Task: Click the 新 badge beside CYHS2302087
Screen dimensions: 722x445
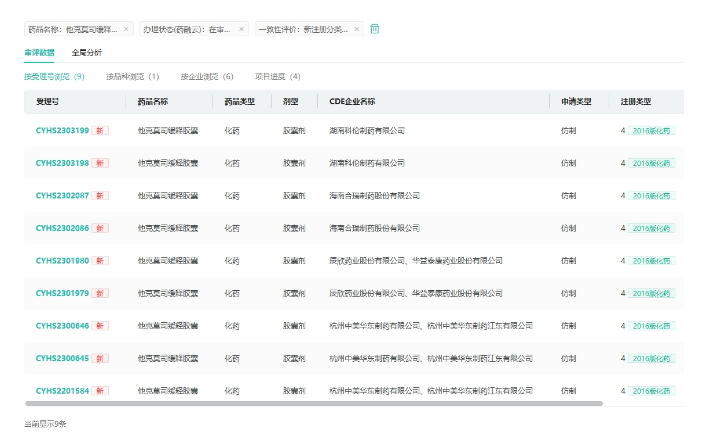Action: 101,196
